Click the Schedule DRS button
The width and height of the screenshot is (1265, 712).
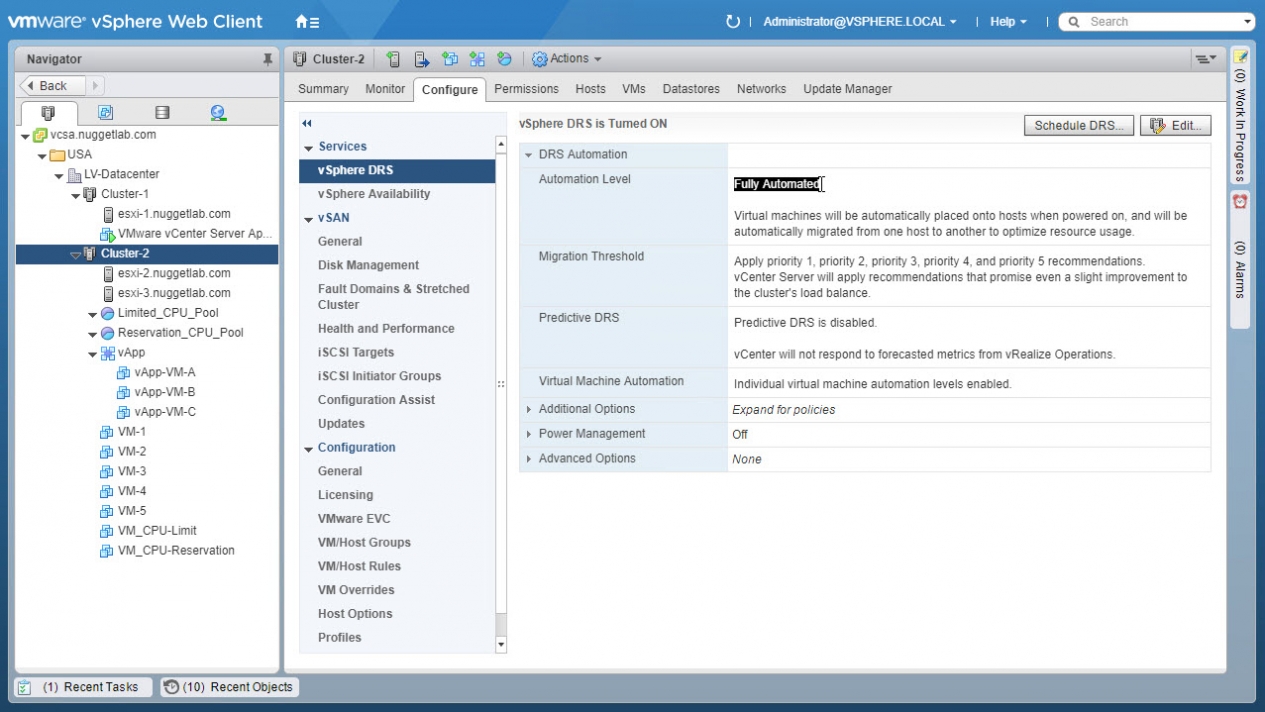pos(1079,126)
